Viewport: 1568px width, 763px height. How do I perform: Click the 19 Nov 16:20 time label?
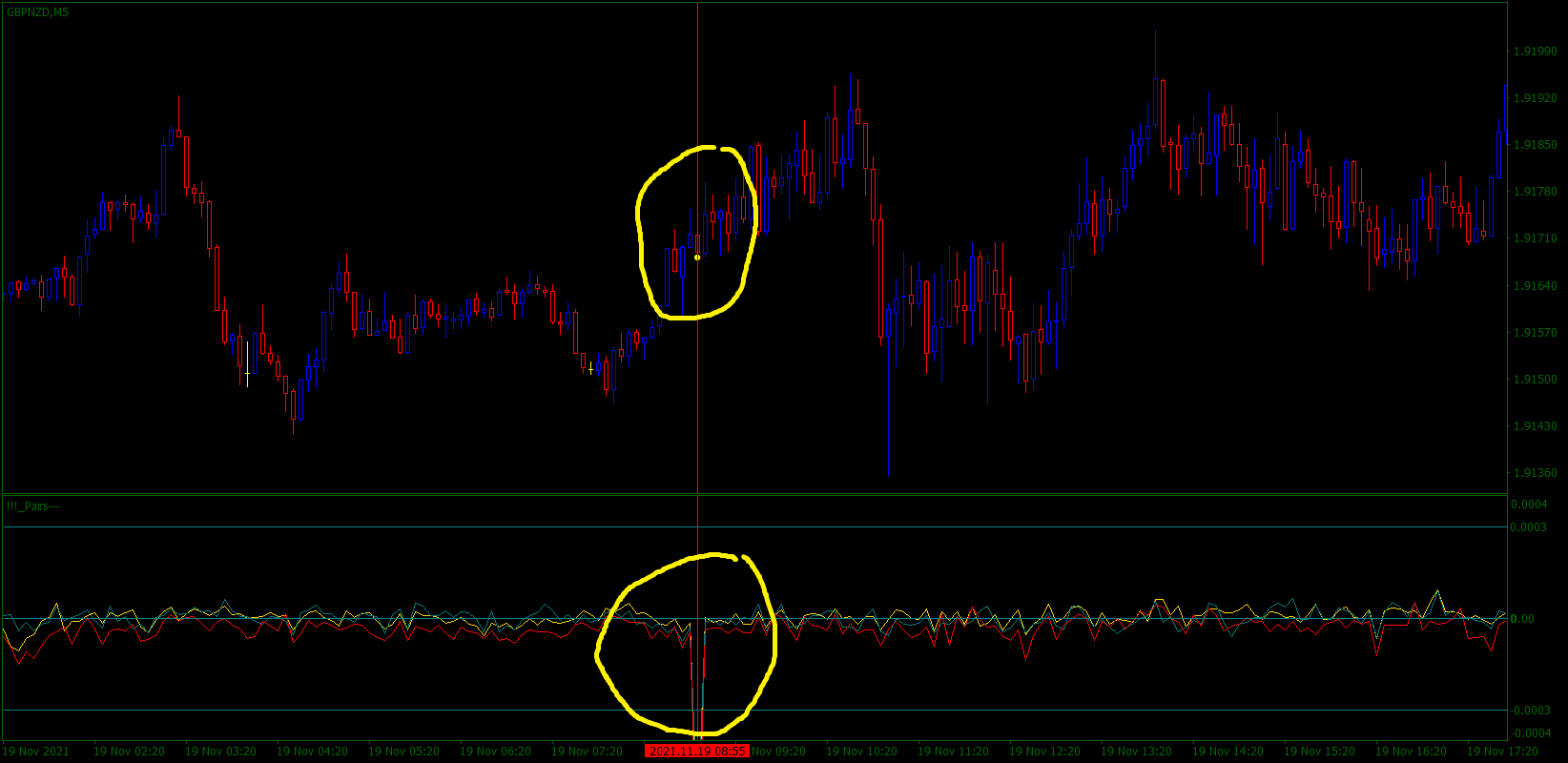click(1411, 752)
